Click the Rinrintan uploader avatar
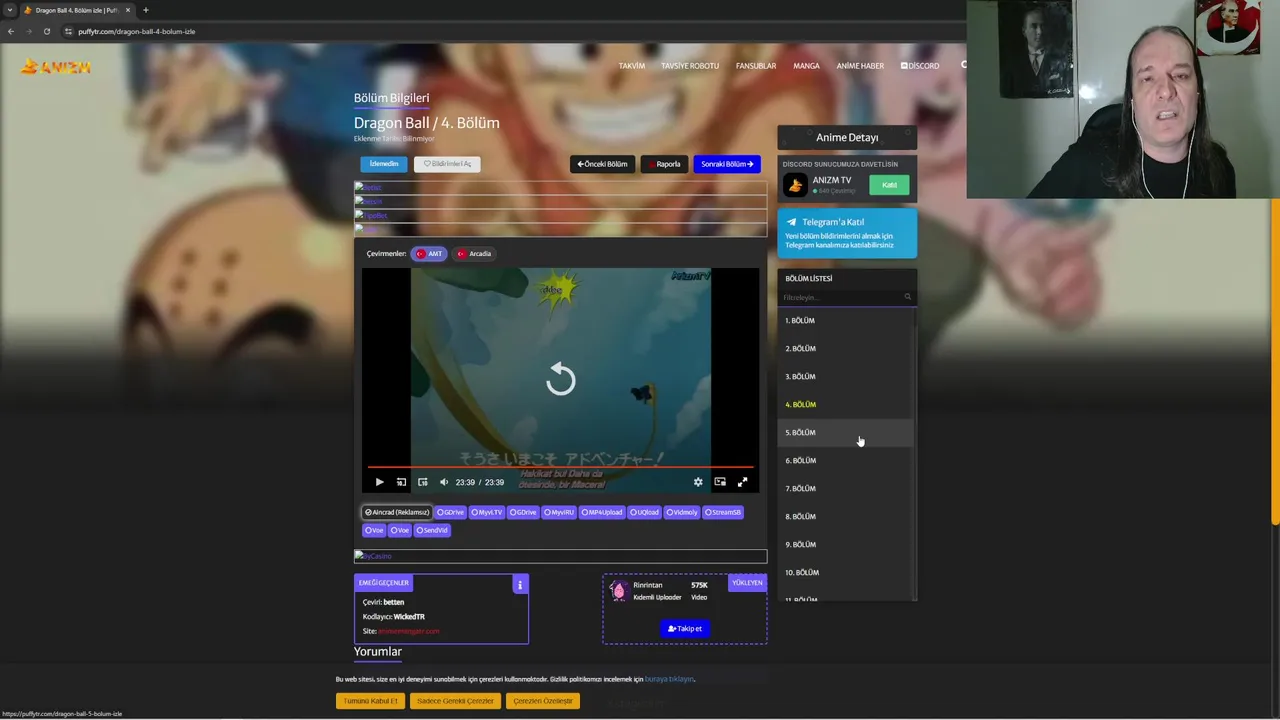The height and width of the screenshot is (720, 1280). point(618,591)
